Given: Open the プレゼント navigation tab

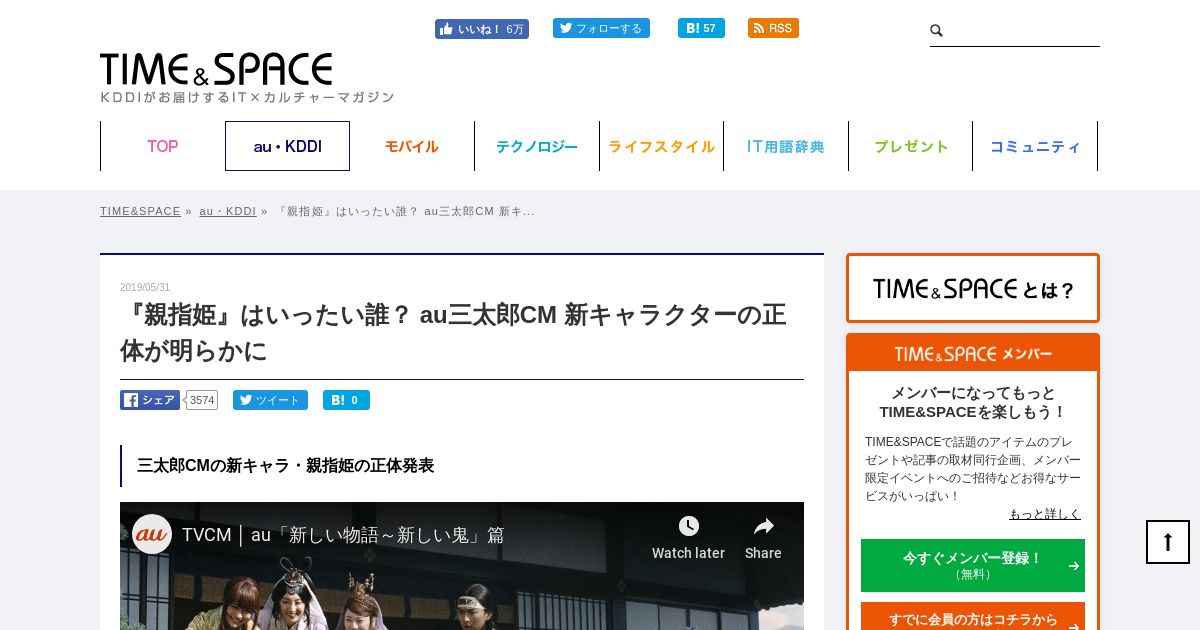Looking at the screenshot, I should tap(911, 146).
